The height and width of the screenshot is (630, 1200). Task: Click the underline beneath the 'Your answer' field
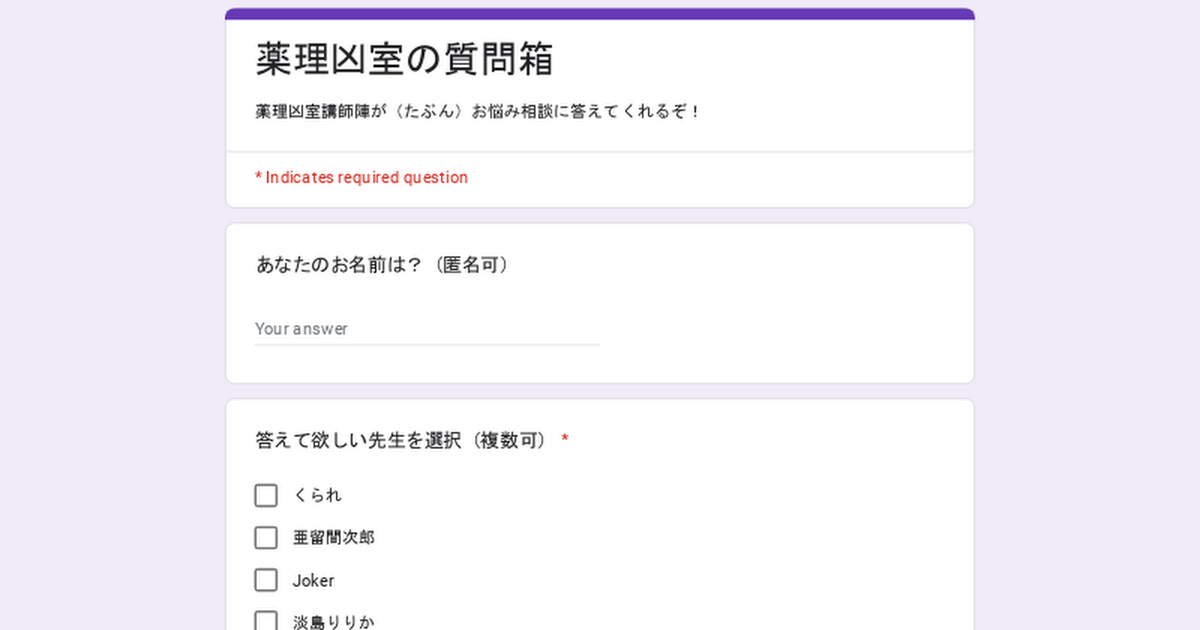(x=426, y=345)
